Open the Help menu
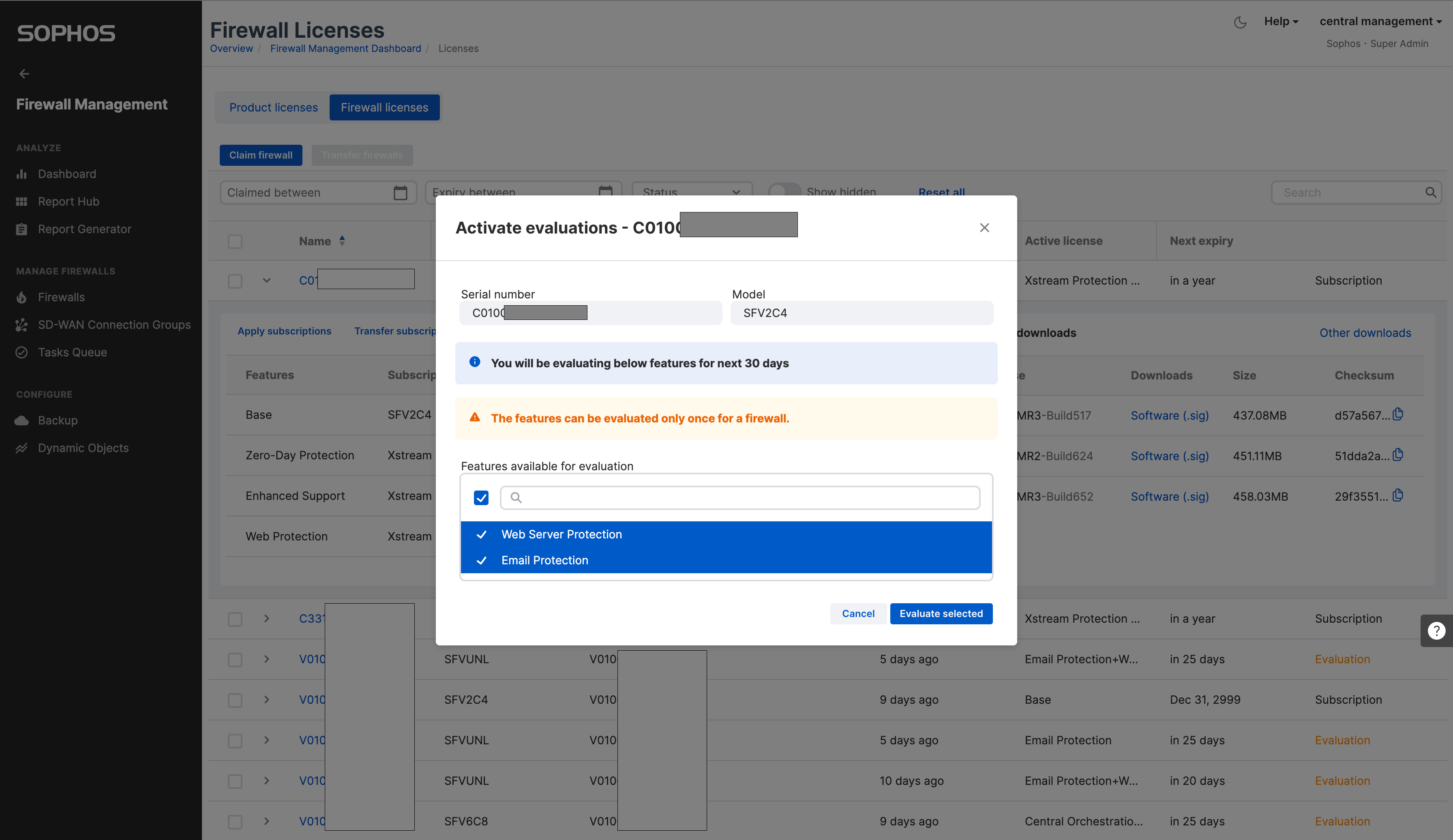The width and height of the screenshot is (1453, 840). point(1281,21)
